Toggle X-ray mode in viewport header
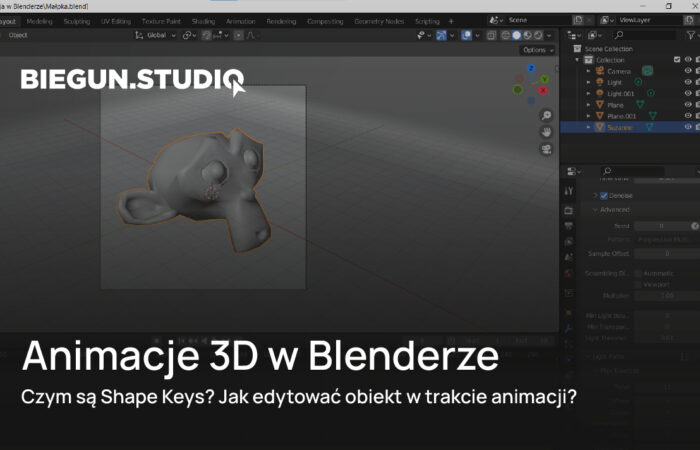Viewport: 700px width, 450px height. tap(491, 35)
